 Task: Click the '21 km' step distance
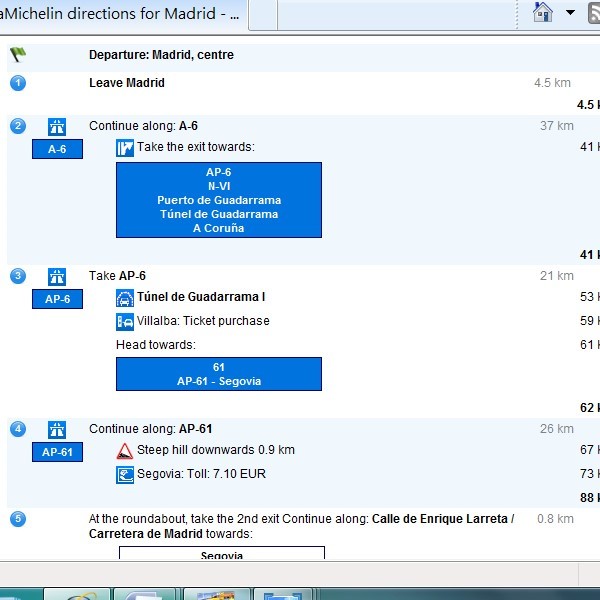tap(557, 276)
